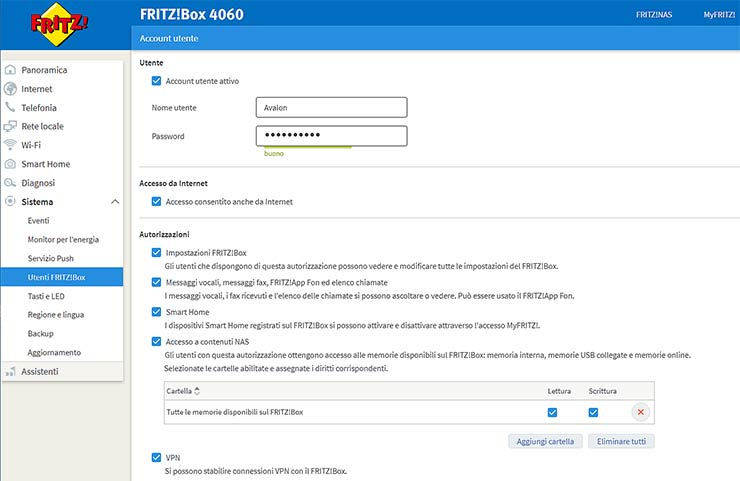Remove folder with red X icon
740x481 pixels.
[x=640, y=412]
